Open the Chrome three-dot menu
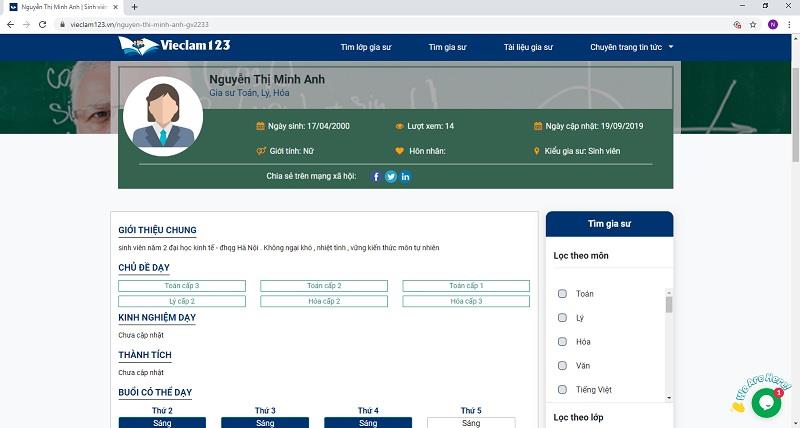The height and width of the screenshot is (428, 800). [789, 24]
